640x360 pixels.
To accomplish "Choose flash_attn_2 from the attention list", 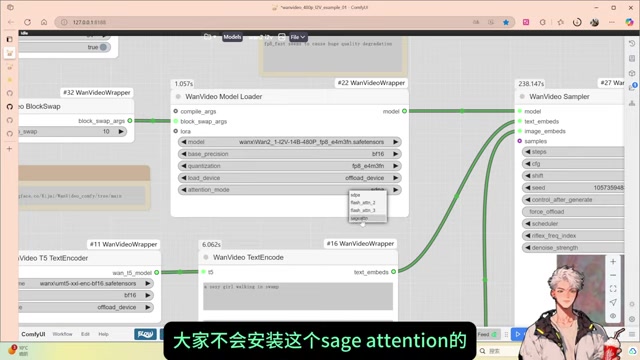I will tap(367, 202).
